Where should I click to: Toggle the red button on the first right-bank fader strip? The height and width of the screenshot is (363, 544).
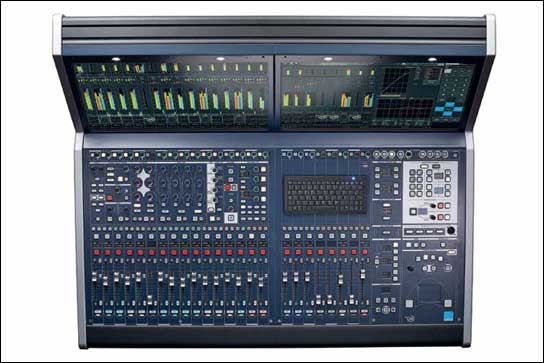tap(287, 252)
